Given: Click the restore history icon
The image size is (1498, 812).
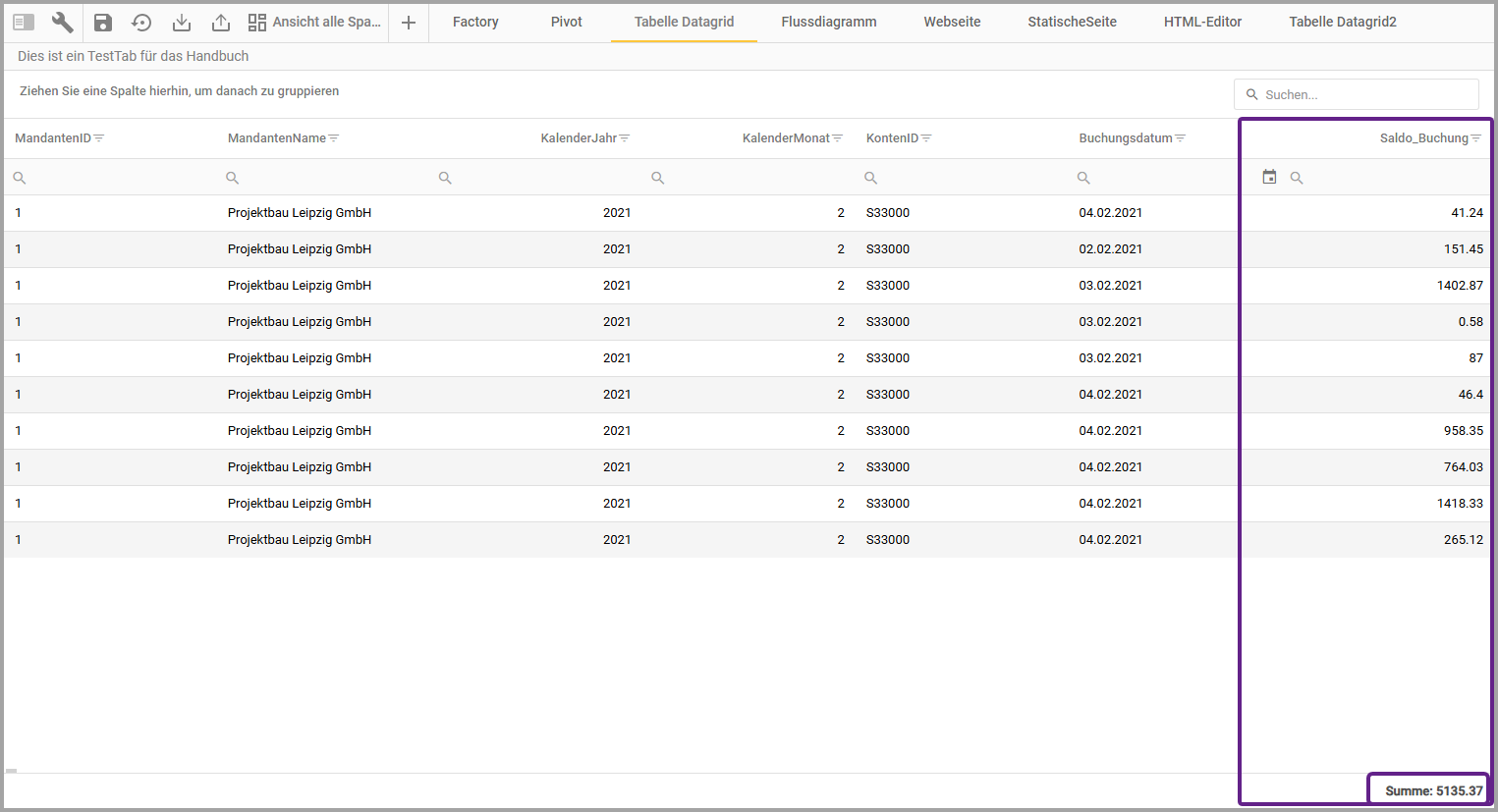Looking at the screenshot, I should coord(141,22).
